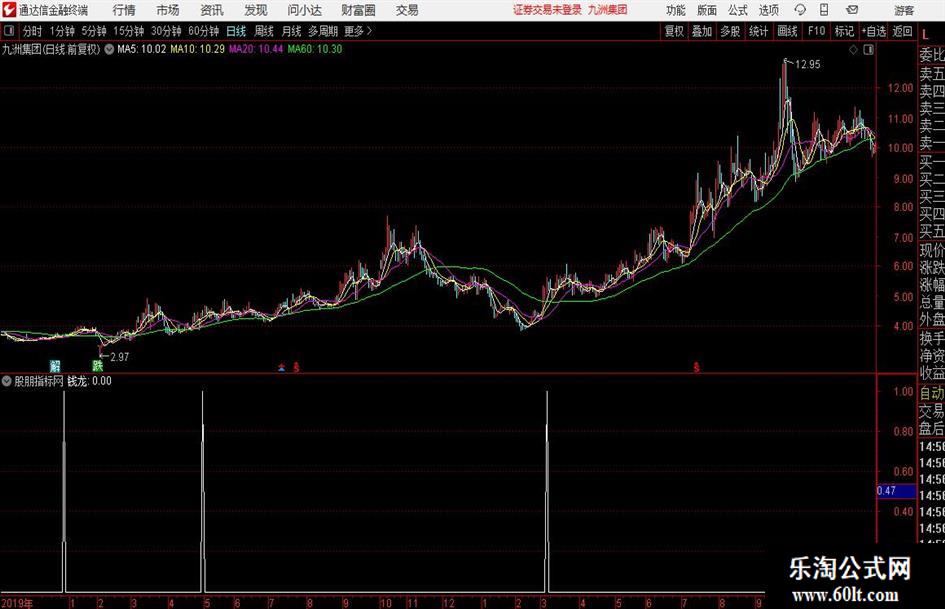The image size is (945, 609).
Task: Click the 通达信 red logo icon
Action: [8, 10]
